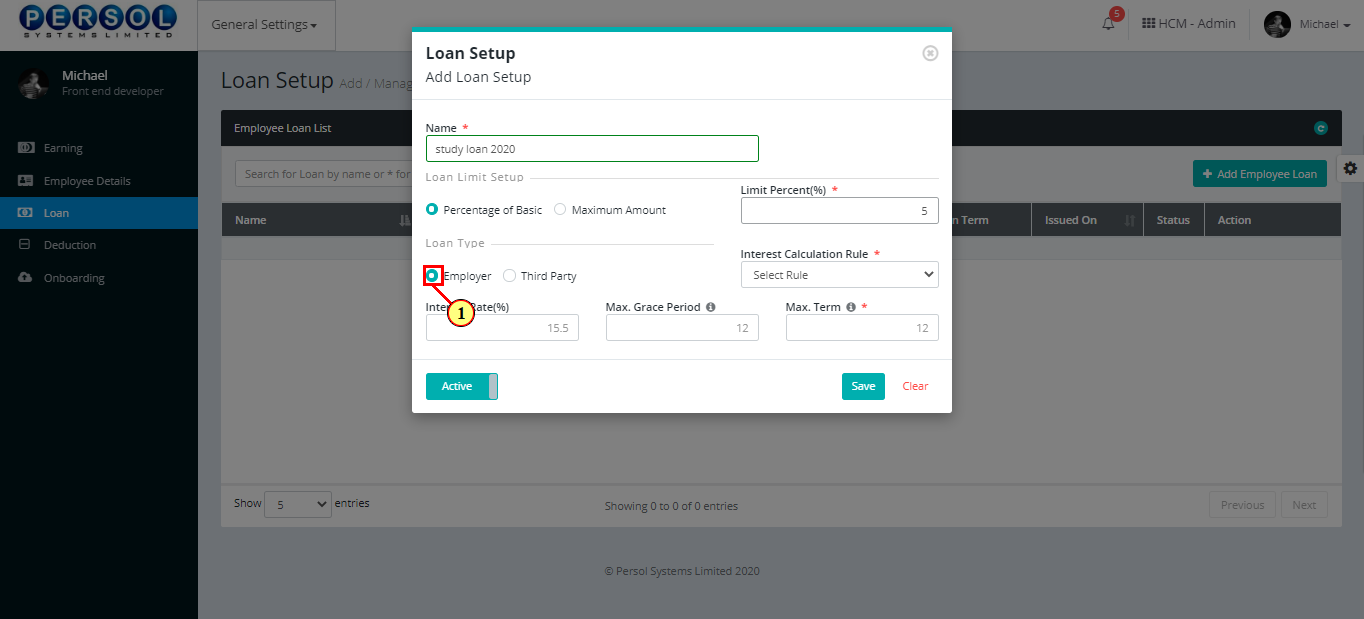Open the settings gear on right edge
Screen dimensions: 1364x619
click(x=1350, y=168)
